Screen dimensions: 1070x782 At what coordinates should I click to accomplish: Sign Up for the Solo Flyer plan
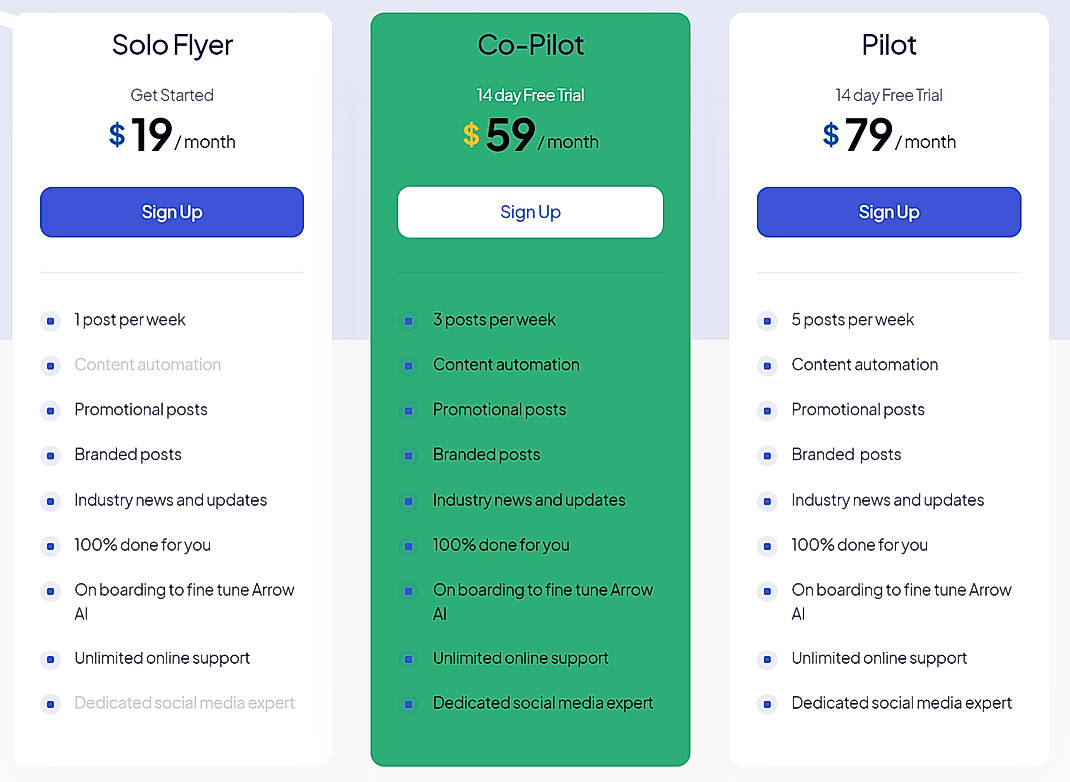171,212
